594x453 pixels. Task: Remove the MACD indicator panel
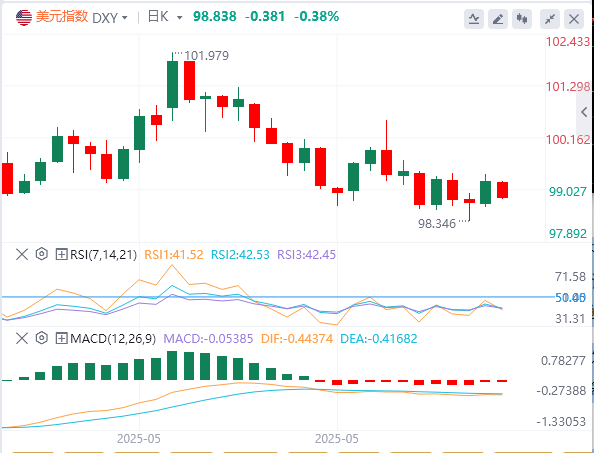22,338
